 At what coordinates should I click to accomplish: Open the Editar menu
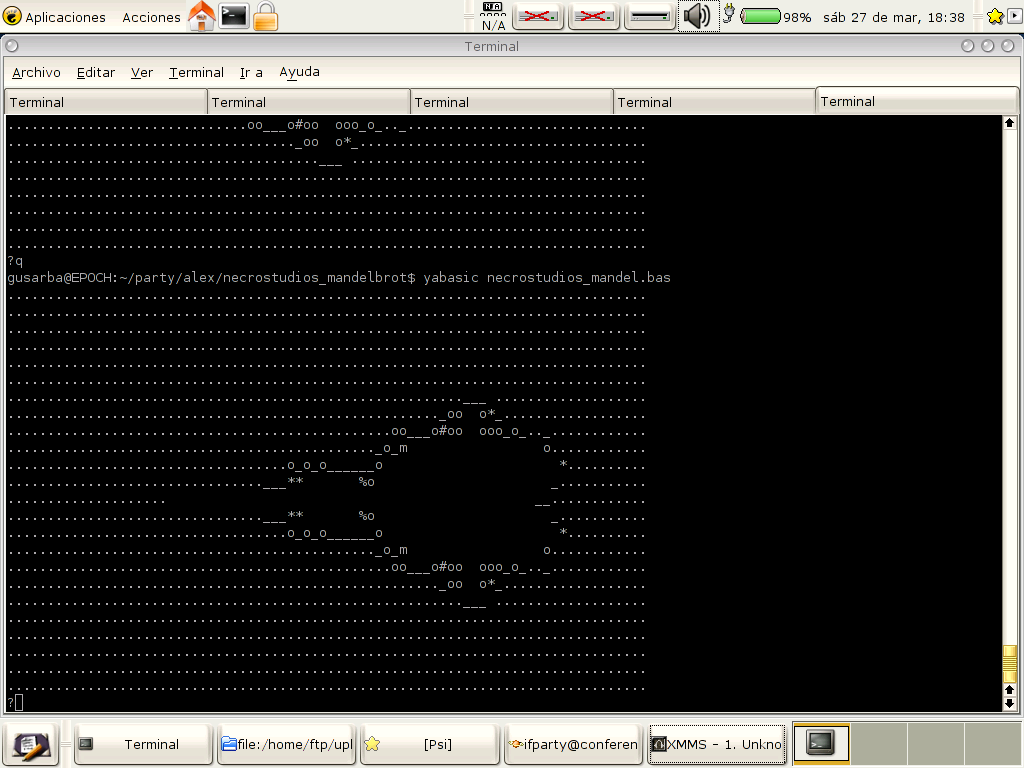95,72
